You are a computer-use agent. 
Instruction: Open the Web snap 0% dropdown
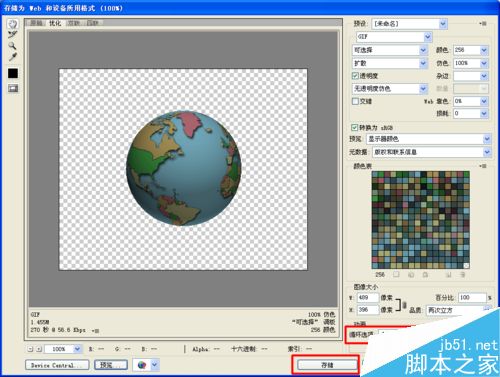[471, 101]
